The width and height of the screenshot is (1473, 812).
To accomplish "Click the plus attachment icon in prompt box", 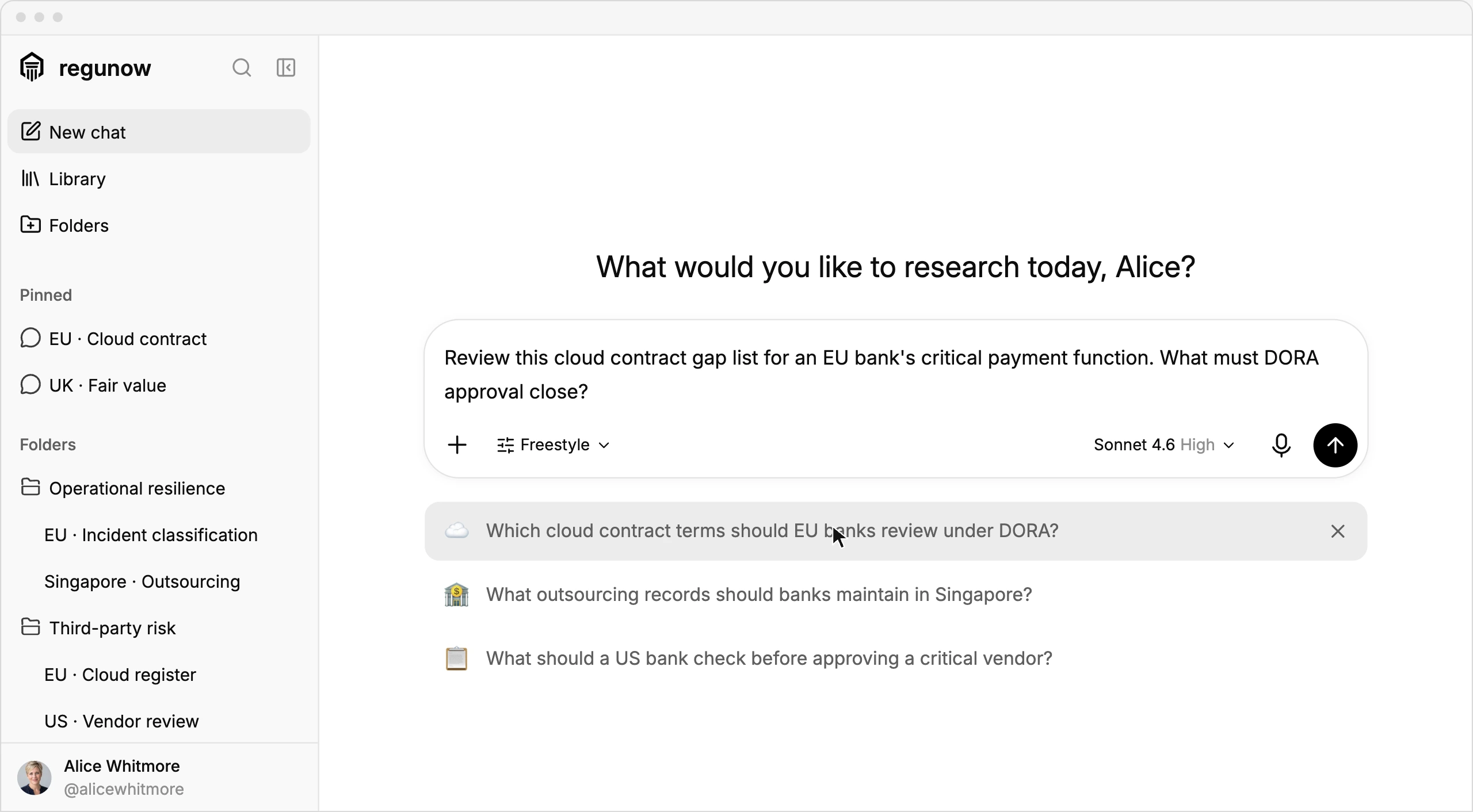I will coord(457,445).
